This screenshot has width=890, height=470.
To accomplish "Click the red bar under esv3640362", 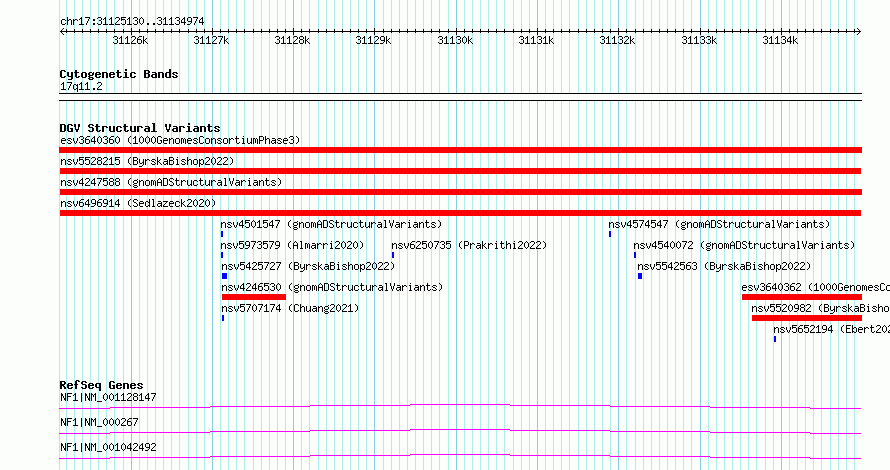I will [x=802, y=297].
